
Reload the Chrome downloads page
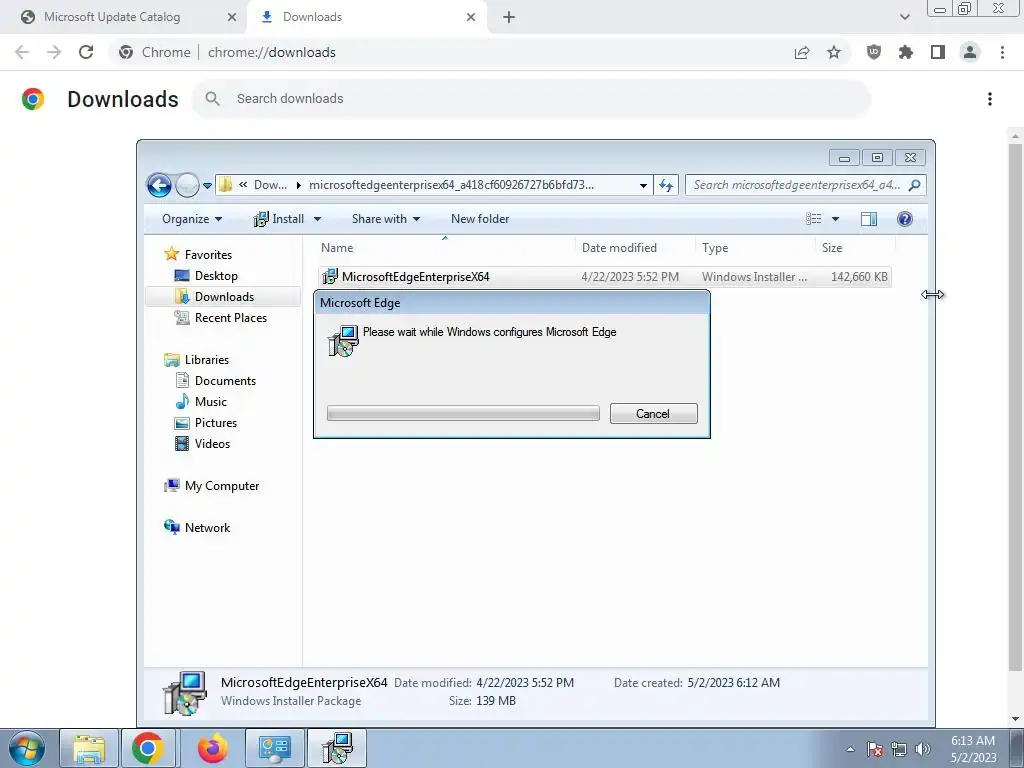point(86,52)
